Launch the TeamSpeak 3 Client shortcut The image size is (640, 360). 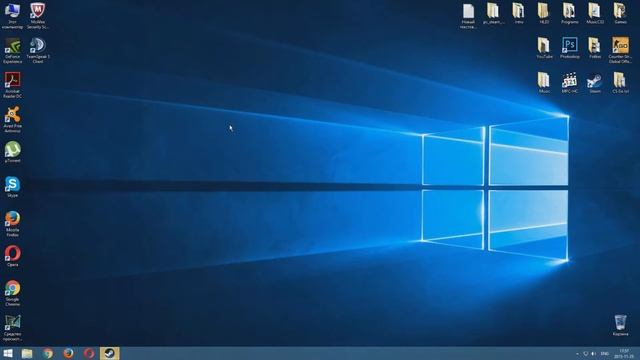pyautogui.click(x=38, y=51)
